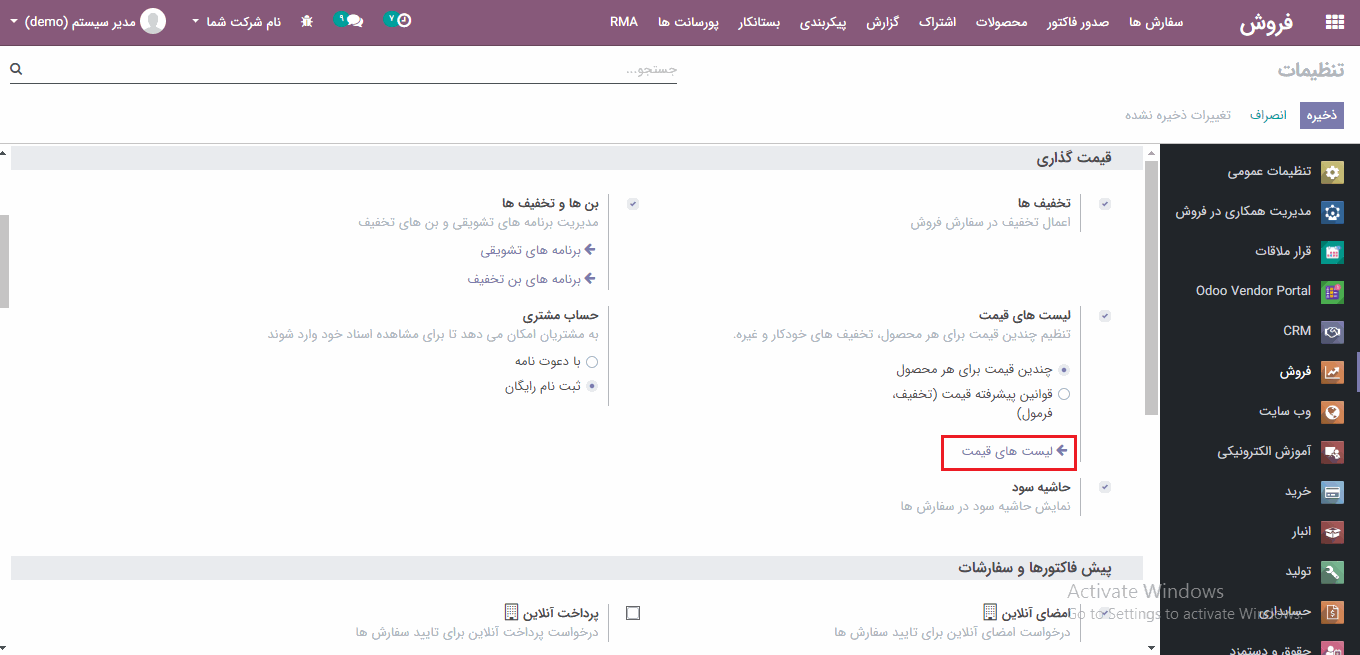Open the پیکربندی menu
The width and height of the screenshot is (1360, 655).
[x=823, y=22]
